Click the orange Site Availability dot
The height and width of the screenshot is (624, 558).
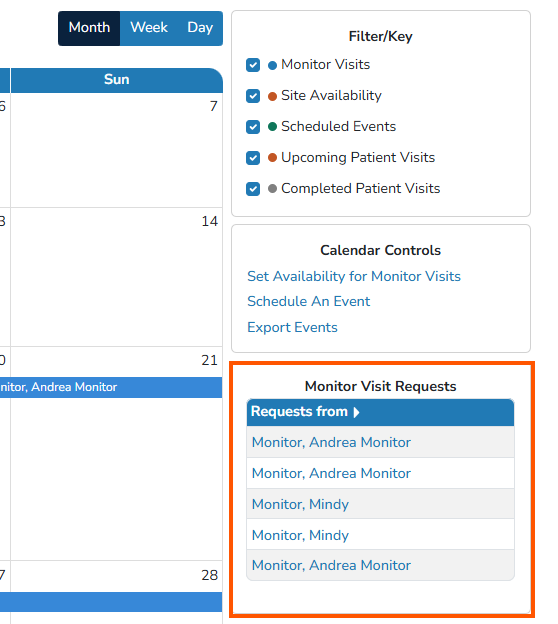pos(272,96)
